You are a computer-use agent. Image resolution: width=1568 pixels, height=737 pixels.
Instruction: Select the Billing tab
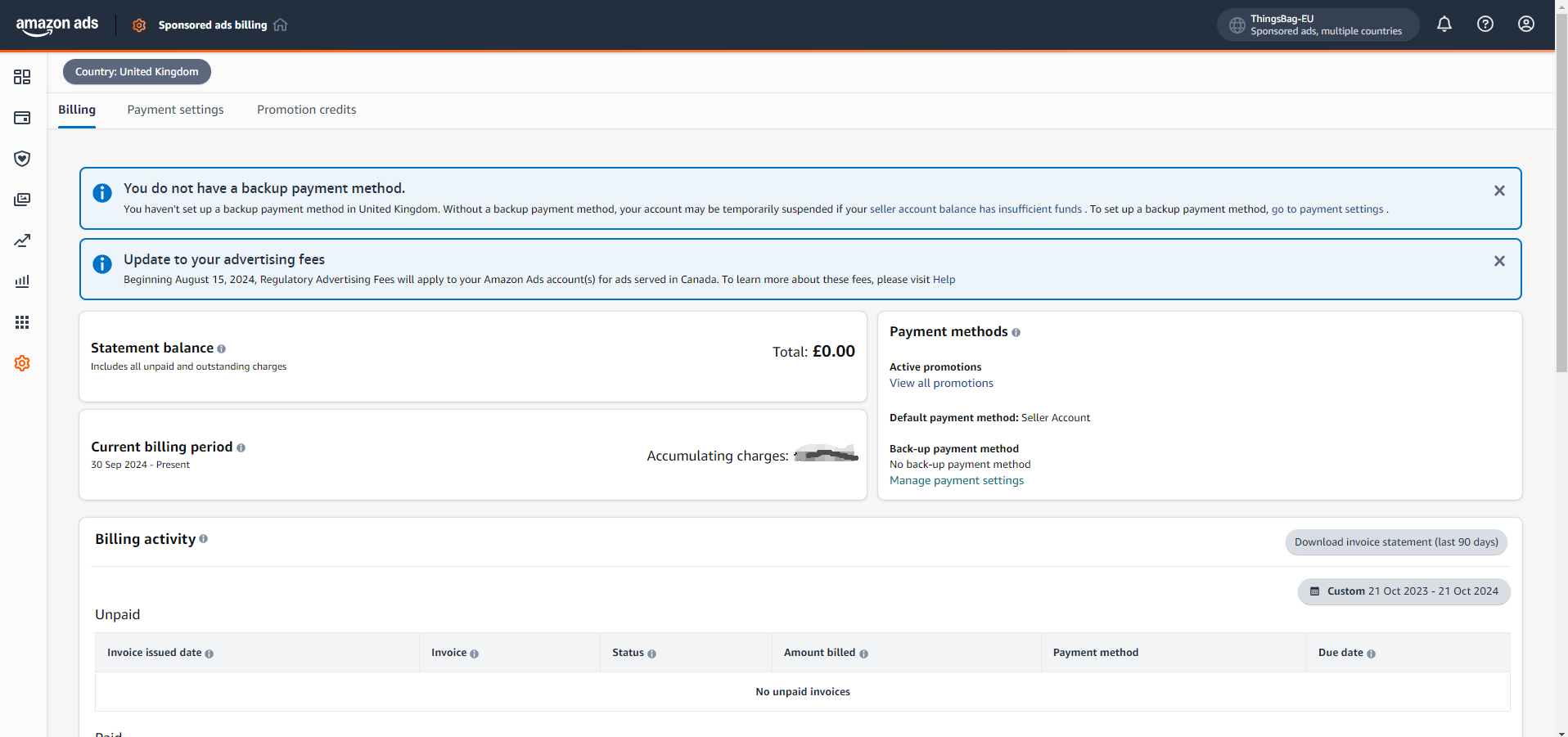pyautogui.click(x=77, y=110)
